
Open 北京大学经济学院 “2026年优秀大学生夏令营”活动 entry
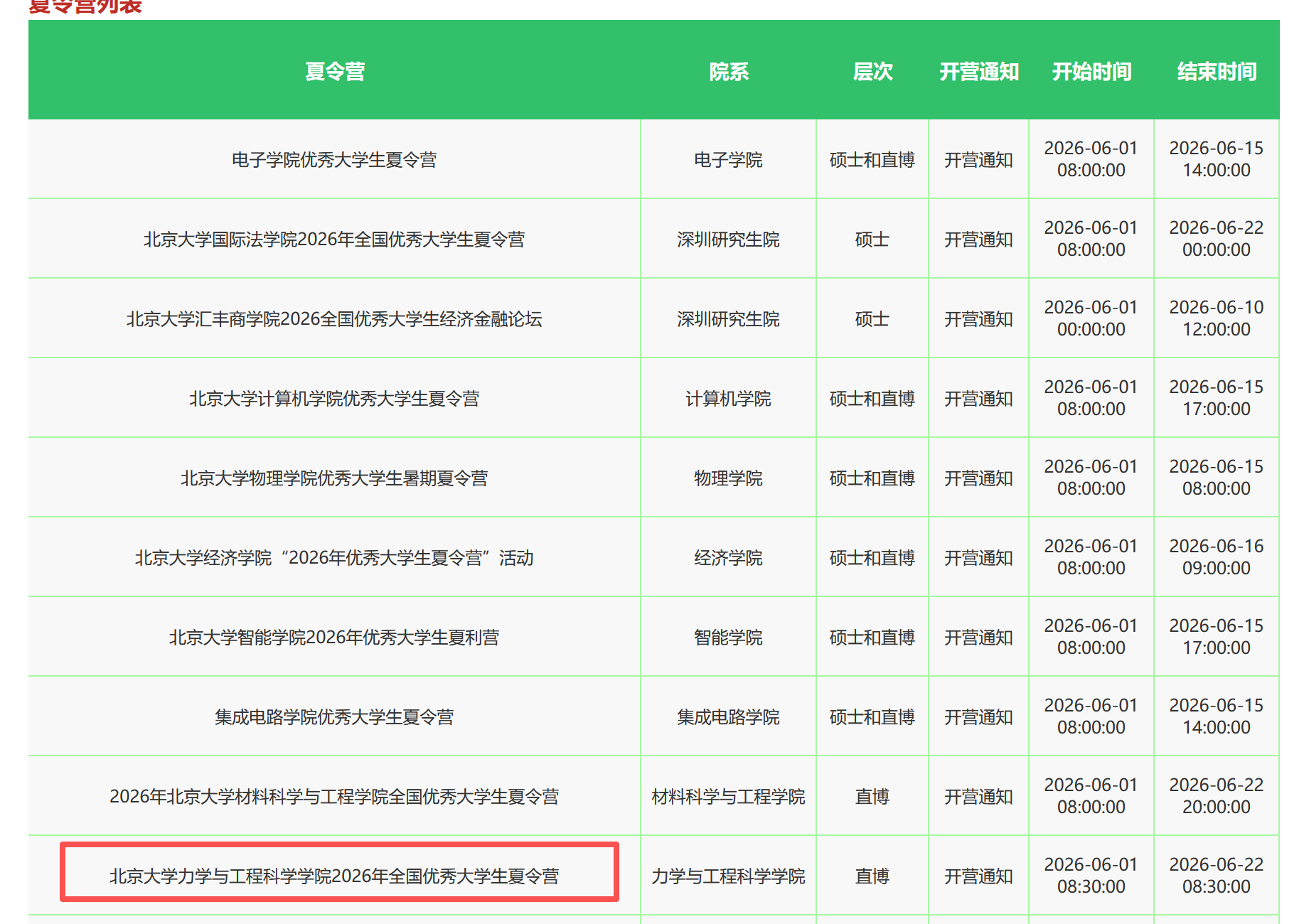click(334, 558)
